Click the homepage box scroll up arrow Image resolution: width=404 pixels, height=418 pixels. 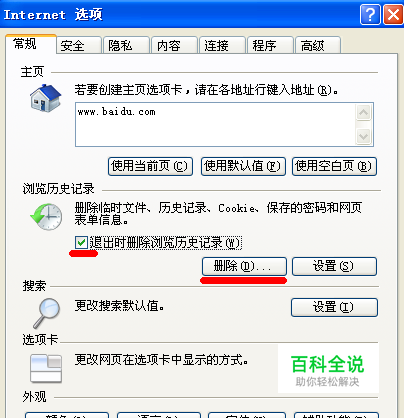[363, 113]
